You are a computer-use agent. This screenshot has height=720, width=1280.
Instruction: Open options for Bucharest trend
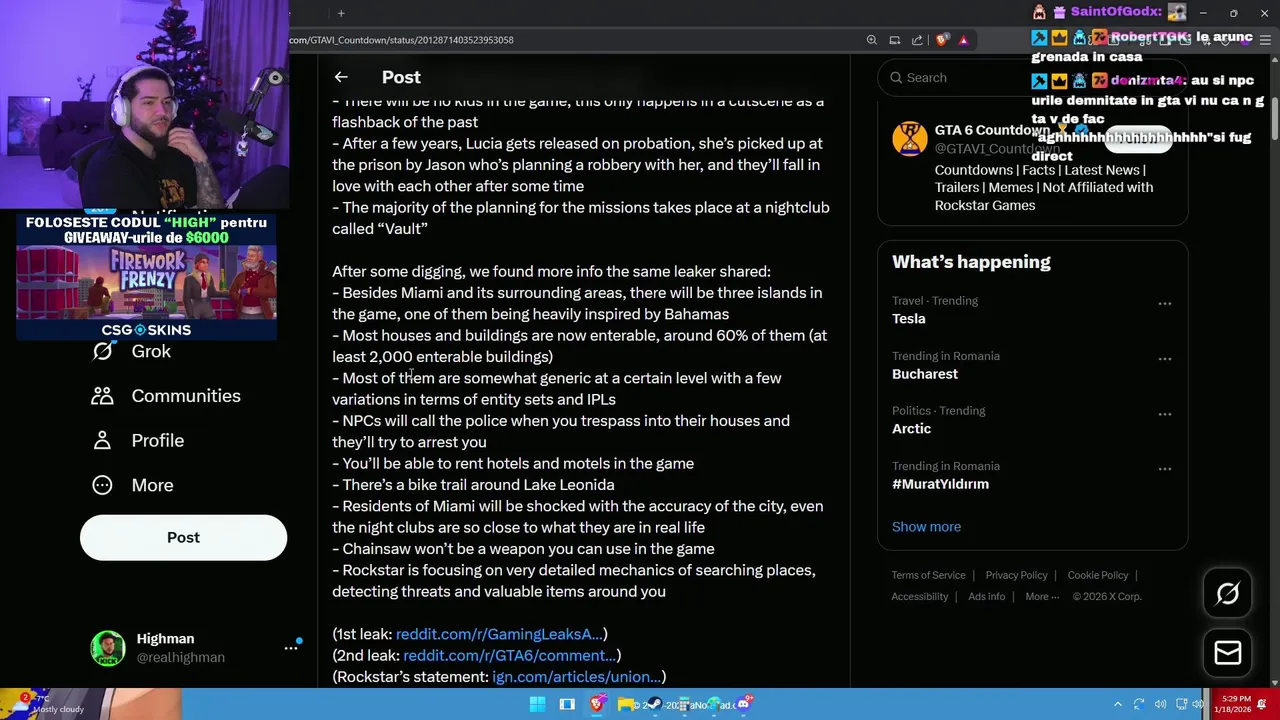click(1165, 358)
